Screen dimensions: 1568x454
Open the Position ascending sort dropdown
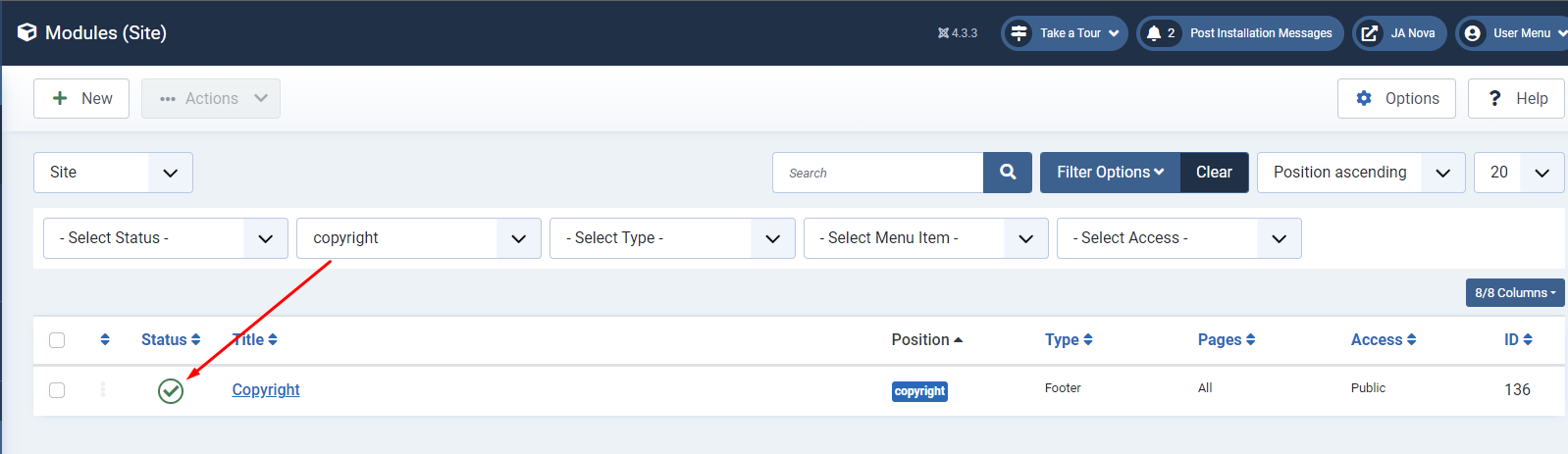[x=1361, y=173]
